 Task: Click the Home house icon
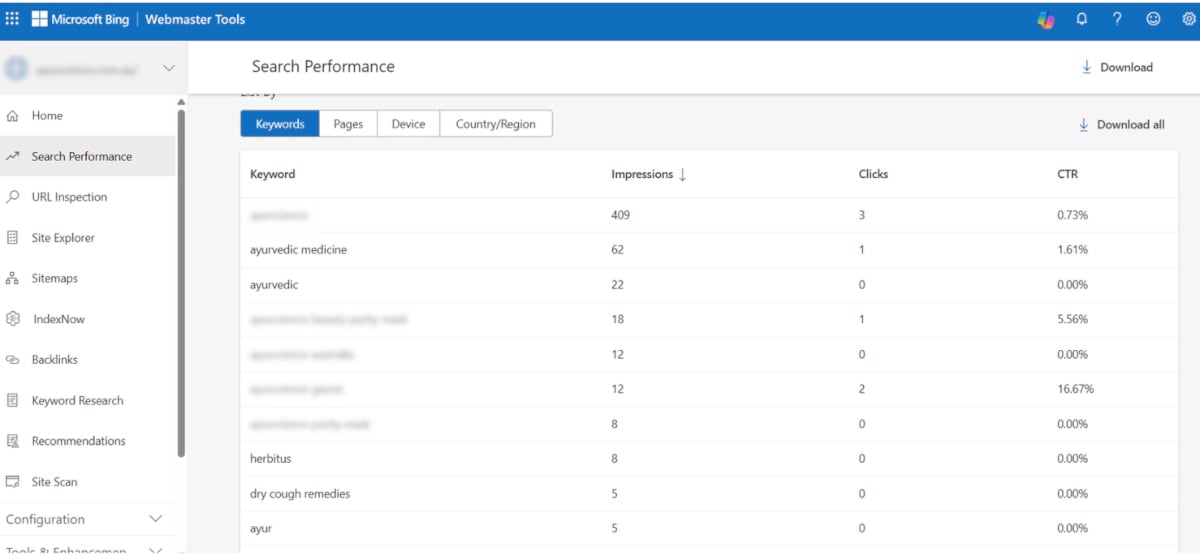13,116
